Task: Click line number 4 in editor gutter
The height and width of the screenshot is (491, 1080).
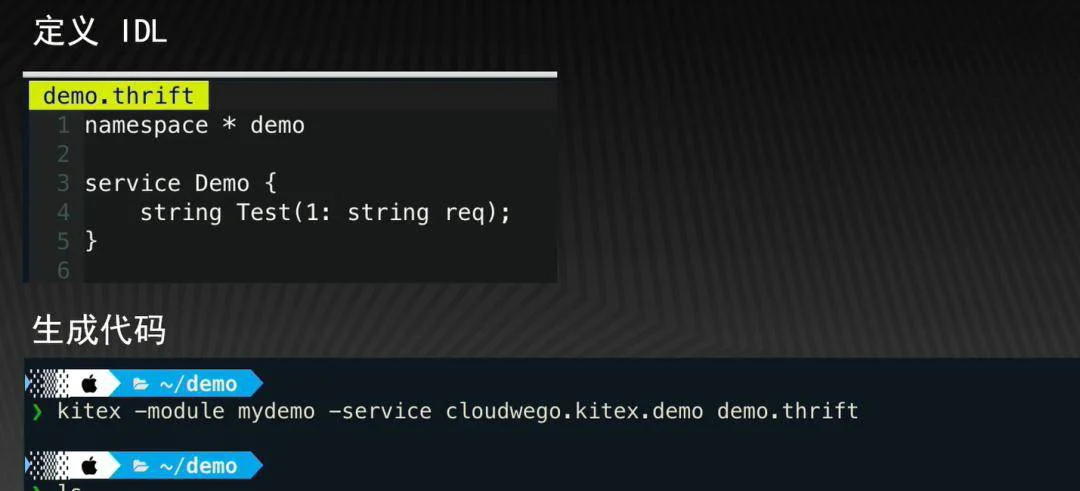Action: 64,212
